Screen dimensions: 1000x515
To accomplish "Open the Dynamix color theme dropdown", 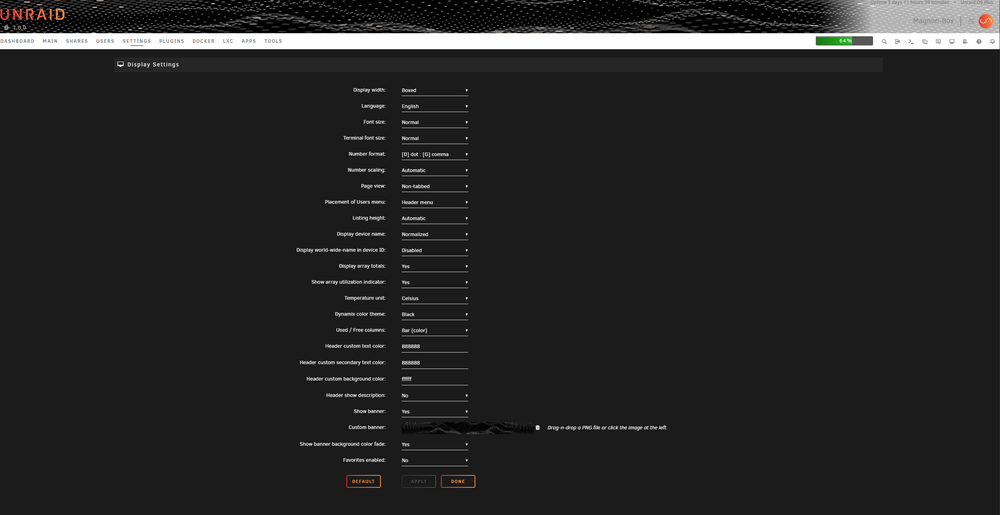I will pos(434,315).
